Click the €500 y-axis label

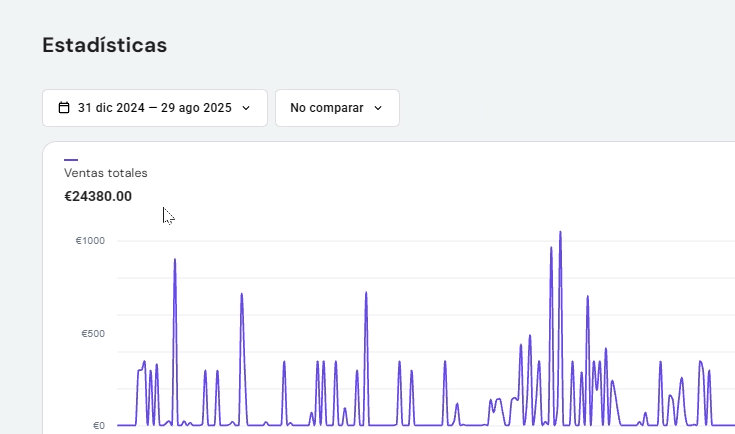(93, 333)
